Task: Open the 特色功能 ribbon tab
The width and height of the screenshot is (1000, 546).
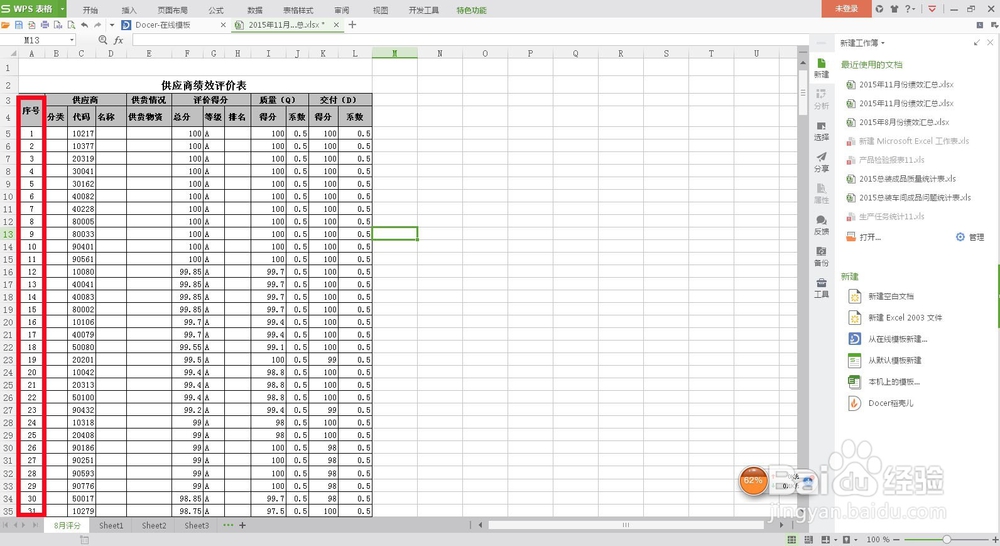Action: click(x=471, y=10)
